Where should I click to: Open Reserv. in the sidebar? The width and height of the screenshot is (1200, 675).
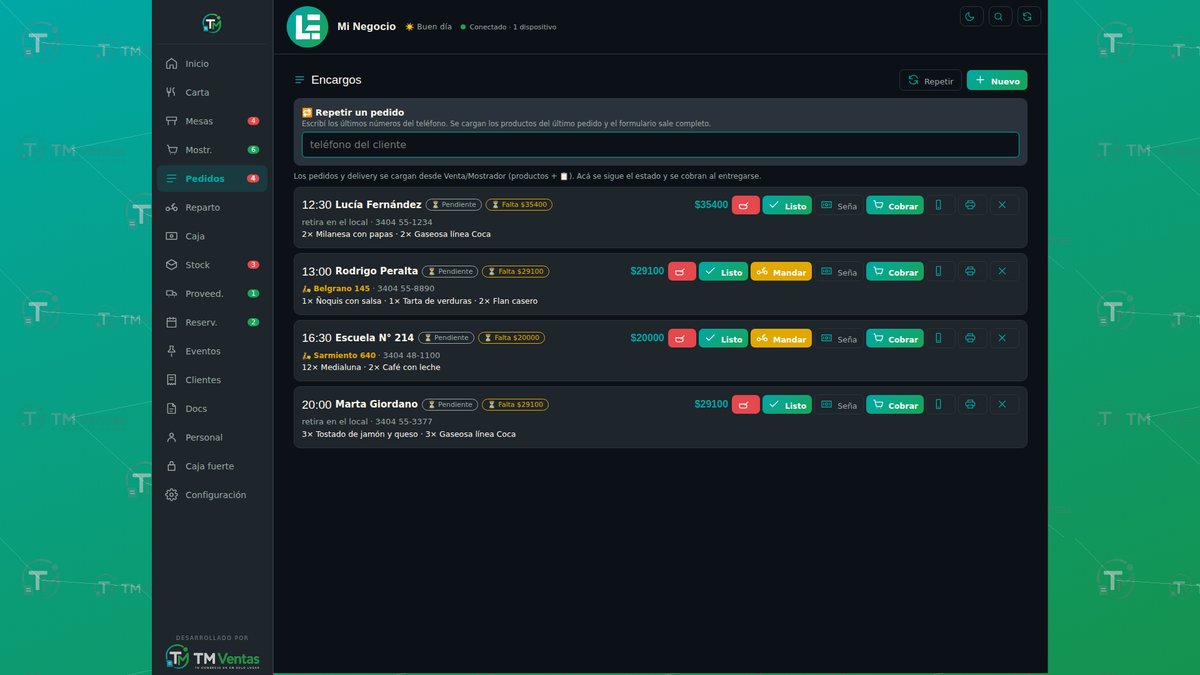[212, 322]
